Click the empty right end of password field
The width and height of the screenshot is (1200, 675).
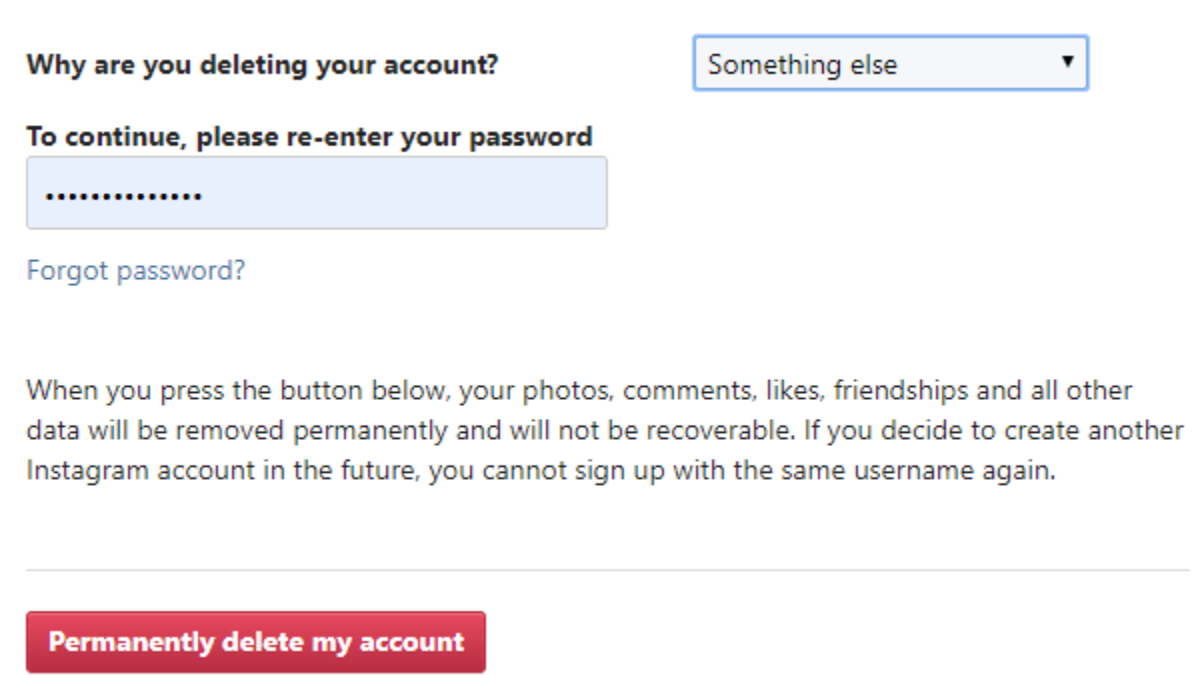click(x=540, y=193)
